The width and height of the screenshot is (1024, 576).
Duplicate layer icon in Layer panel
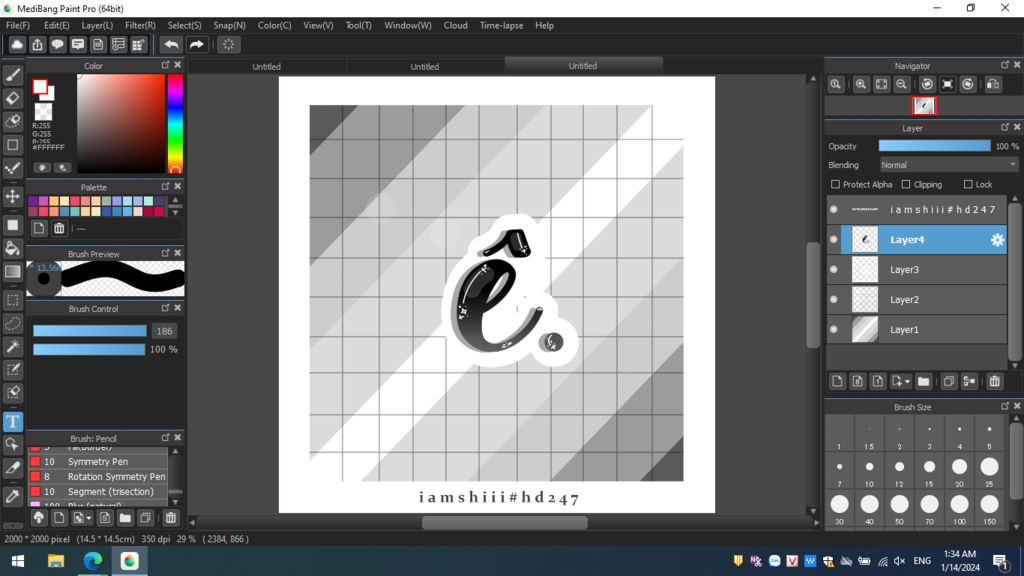[x=949, y=381]
